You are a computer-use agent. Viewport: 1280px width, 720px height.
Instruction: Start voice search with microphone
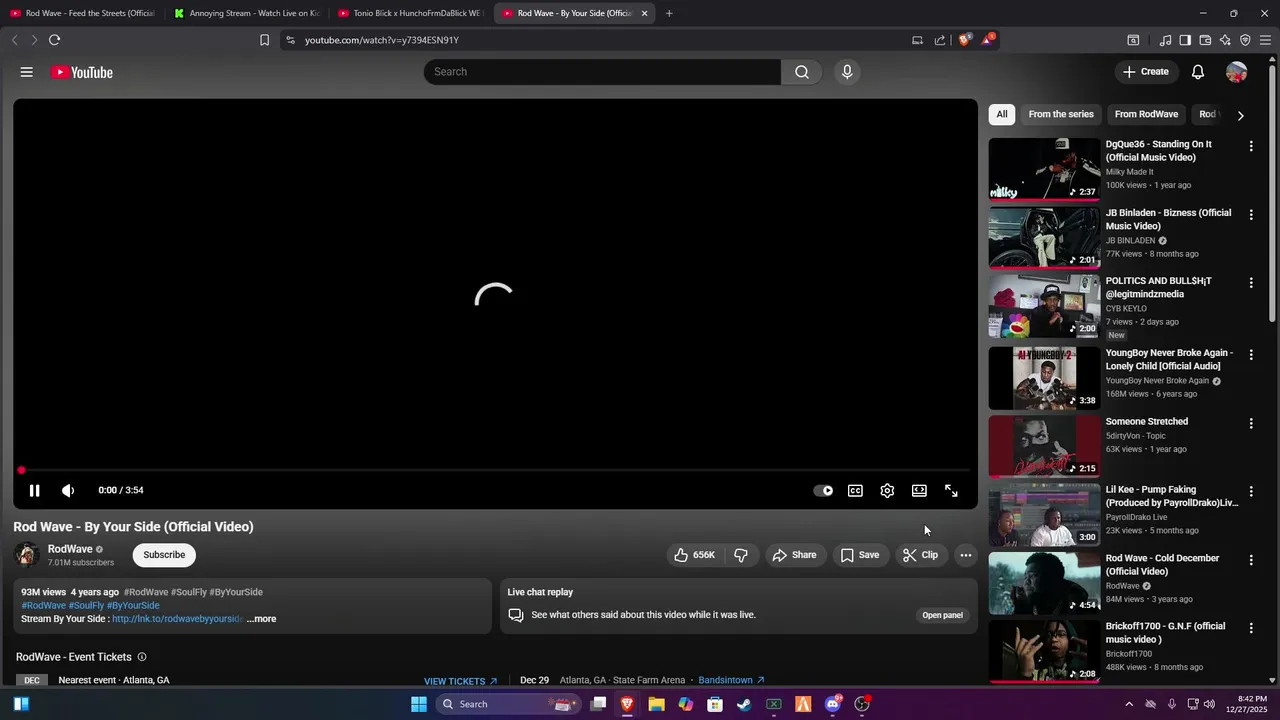click(847, 72)
